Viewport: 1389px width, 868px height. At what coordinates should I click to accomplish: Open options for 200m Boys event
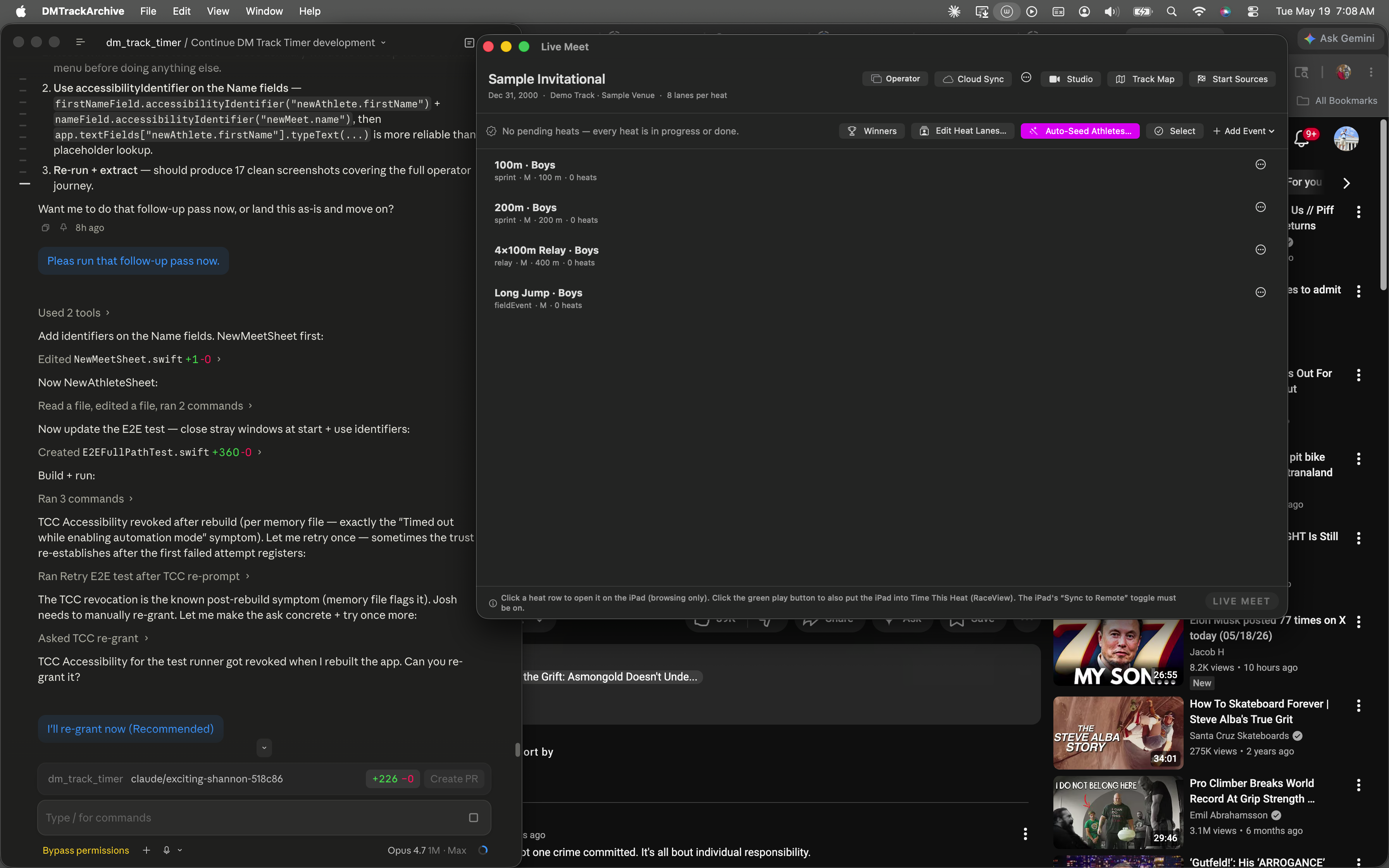point(1260,207)
